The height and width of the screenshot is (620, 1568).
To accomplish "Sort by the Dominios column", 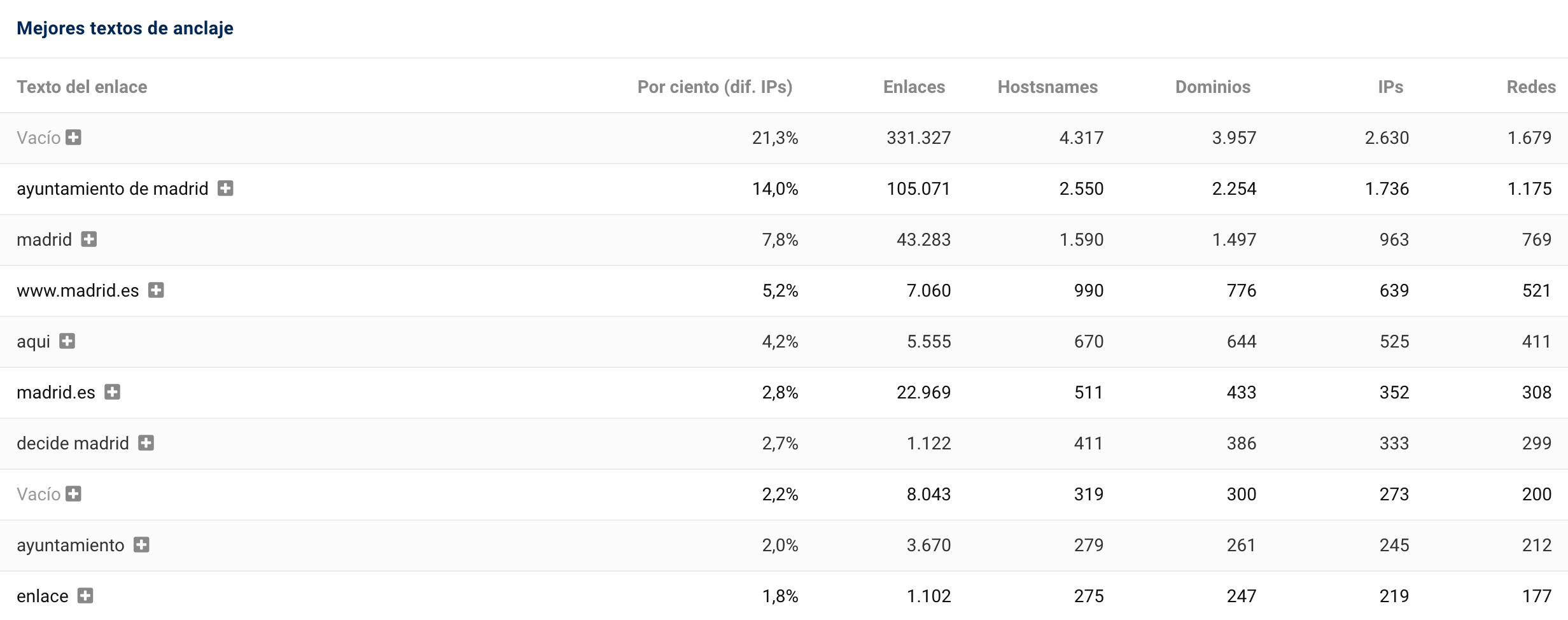I will click(x=1212, y=87).
